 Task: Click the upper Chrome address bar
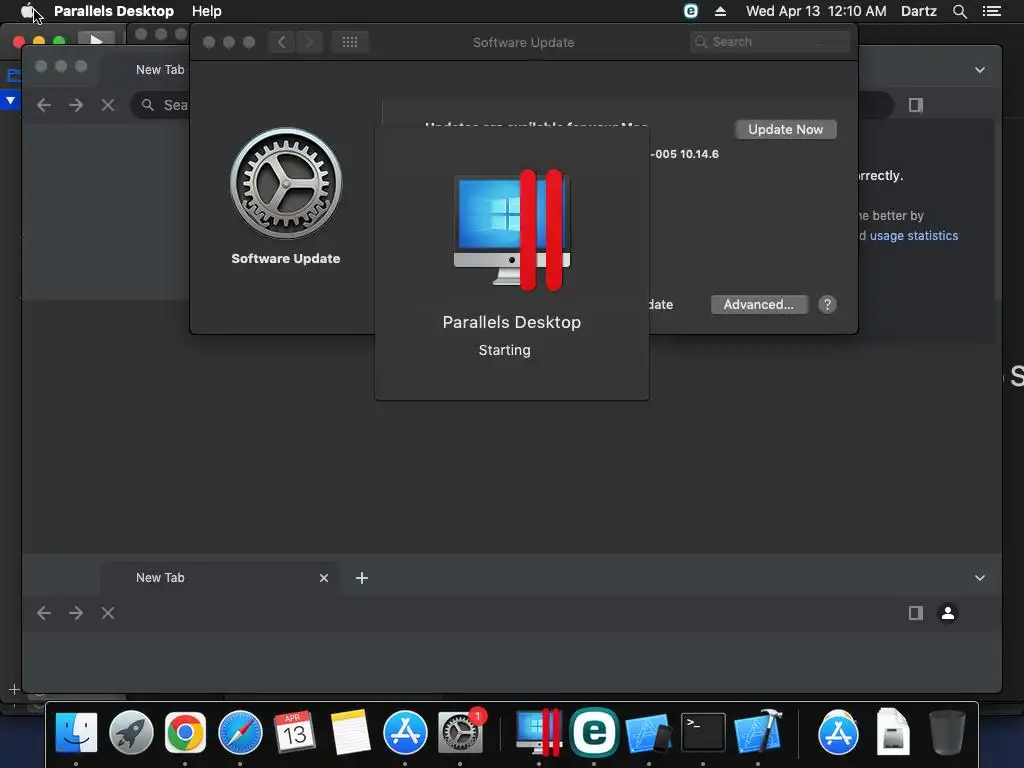[x=161, y=105]
